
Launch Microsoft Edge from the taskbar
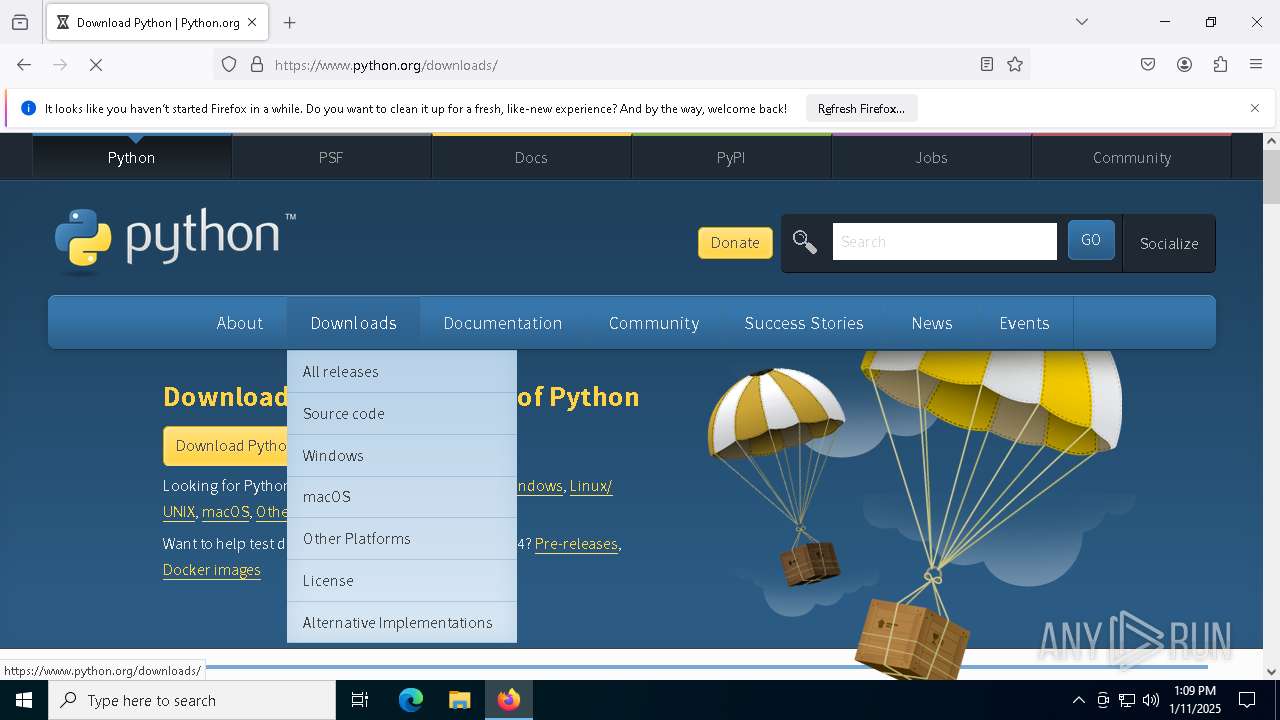click(411, 700)
